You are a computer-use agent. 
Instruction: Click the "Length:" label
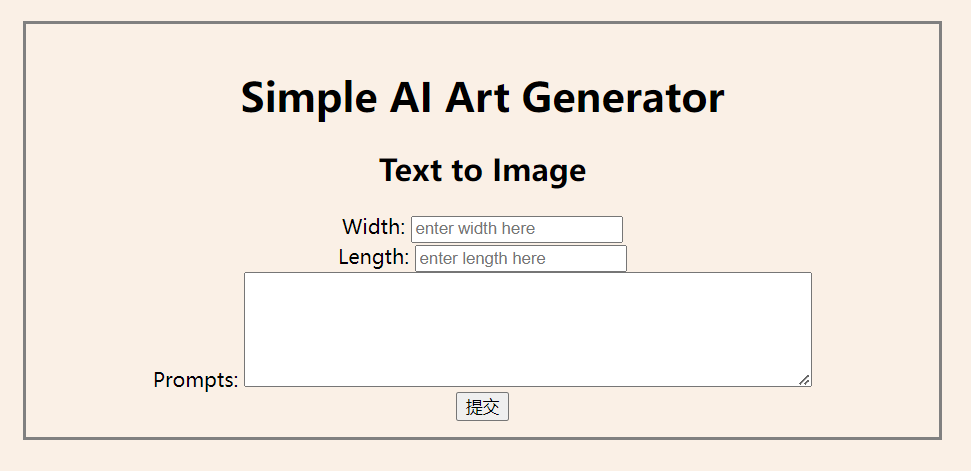coord(373,257)
